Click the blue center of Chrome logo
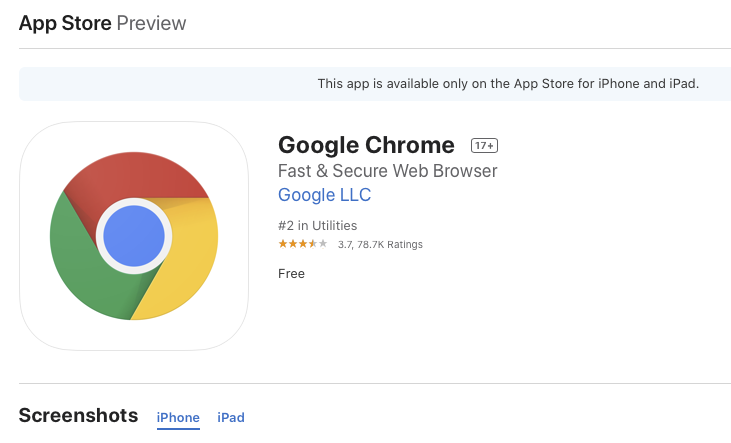Viewport: 731px width, 443px height. point(134,236)
